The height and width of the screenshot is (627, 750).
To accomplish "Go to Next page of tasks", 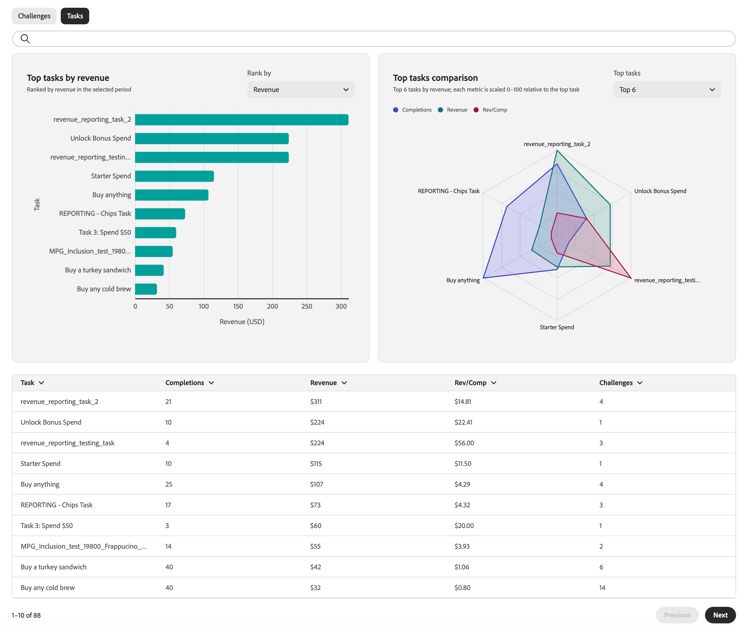I will (720, 615).
